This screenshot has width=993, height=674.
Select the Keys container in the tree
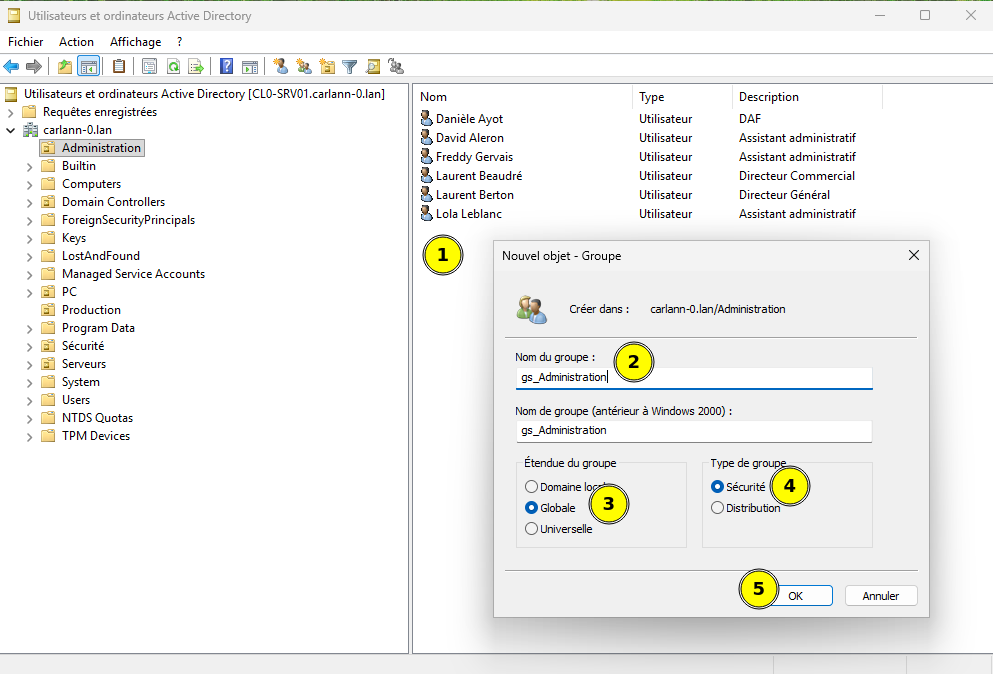(73, 238)
